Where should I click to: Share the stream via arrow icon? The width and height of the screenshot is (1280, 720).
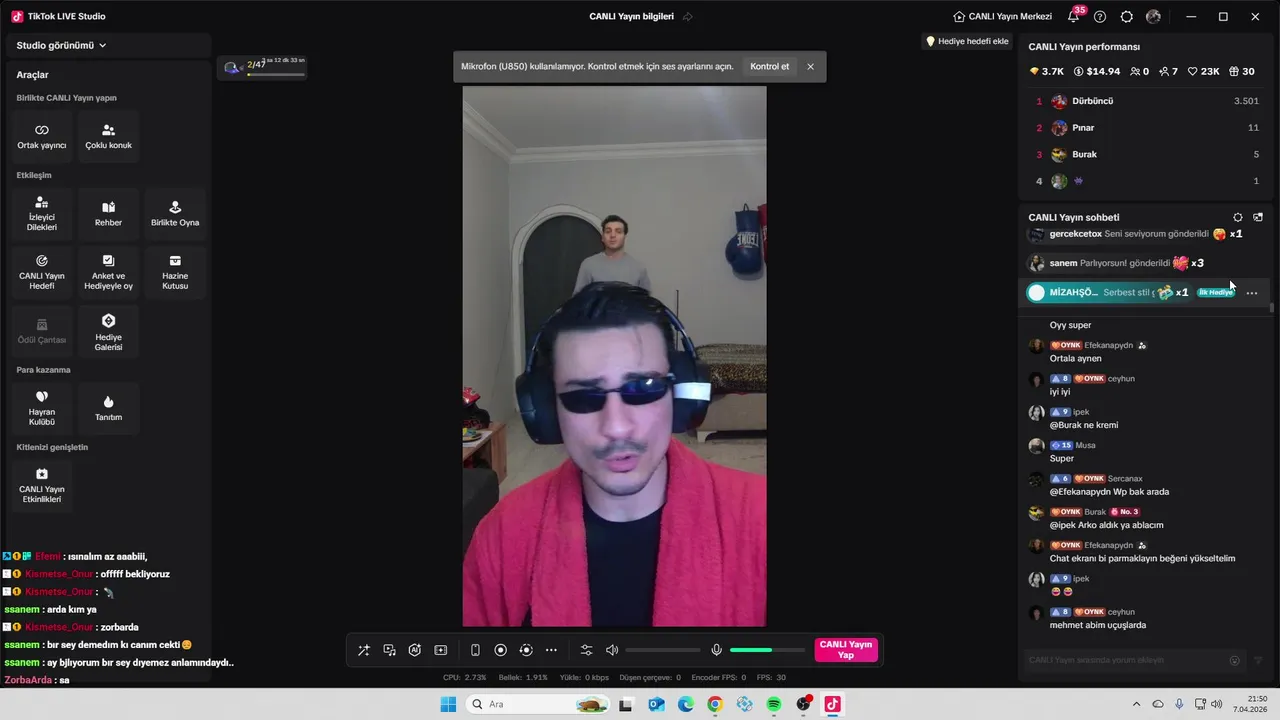tap(688, 17)
